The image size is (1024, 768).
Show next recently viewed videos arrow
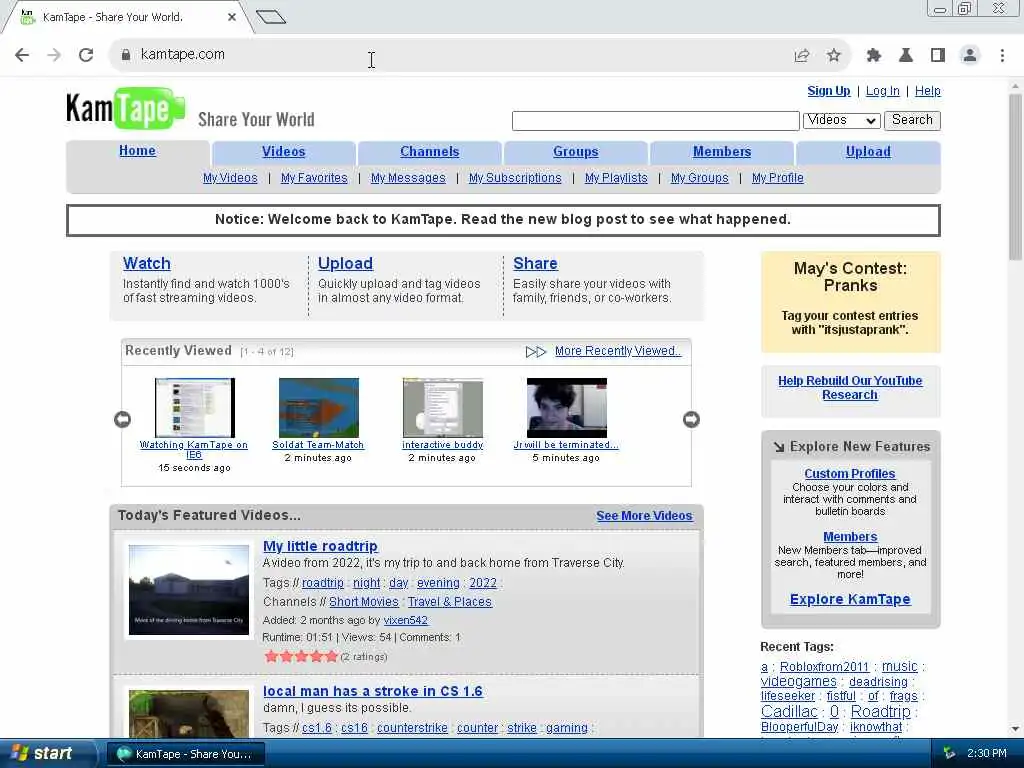coord(691,419)
